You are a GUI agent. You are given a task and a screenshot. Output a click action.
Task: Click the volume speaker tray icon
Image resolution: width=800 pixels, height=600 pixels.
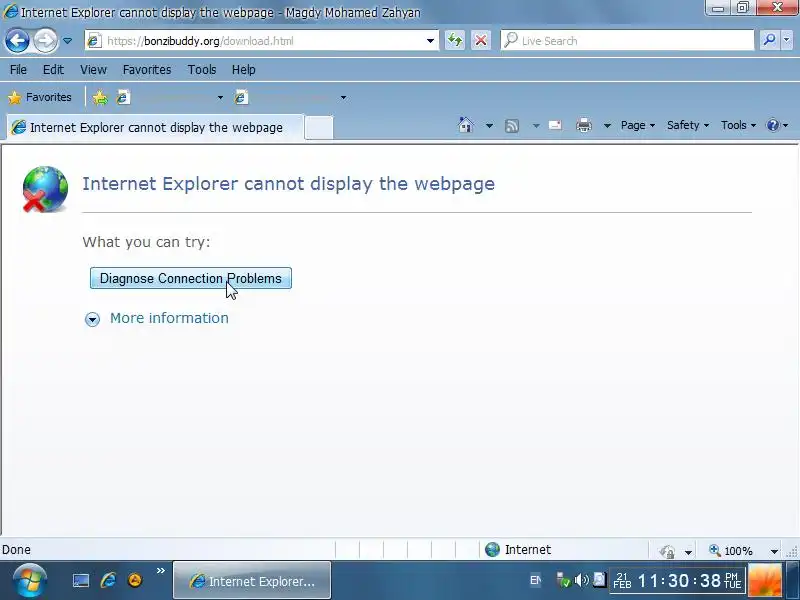(581, 580)
